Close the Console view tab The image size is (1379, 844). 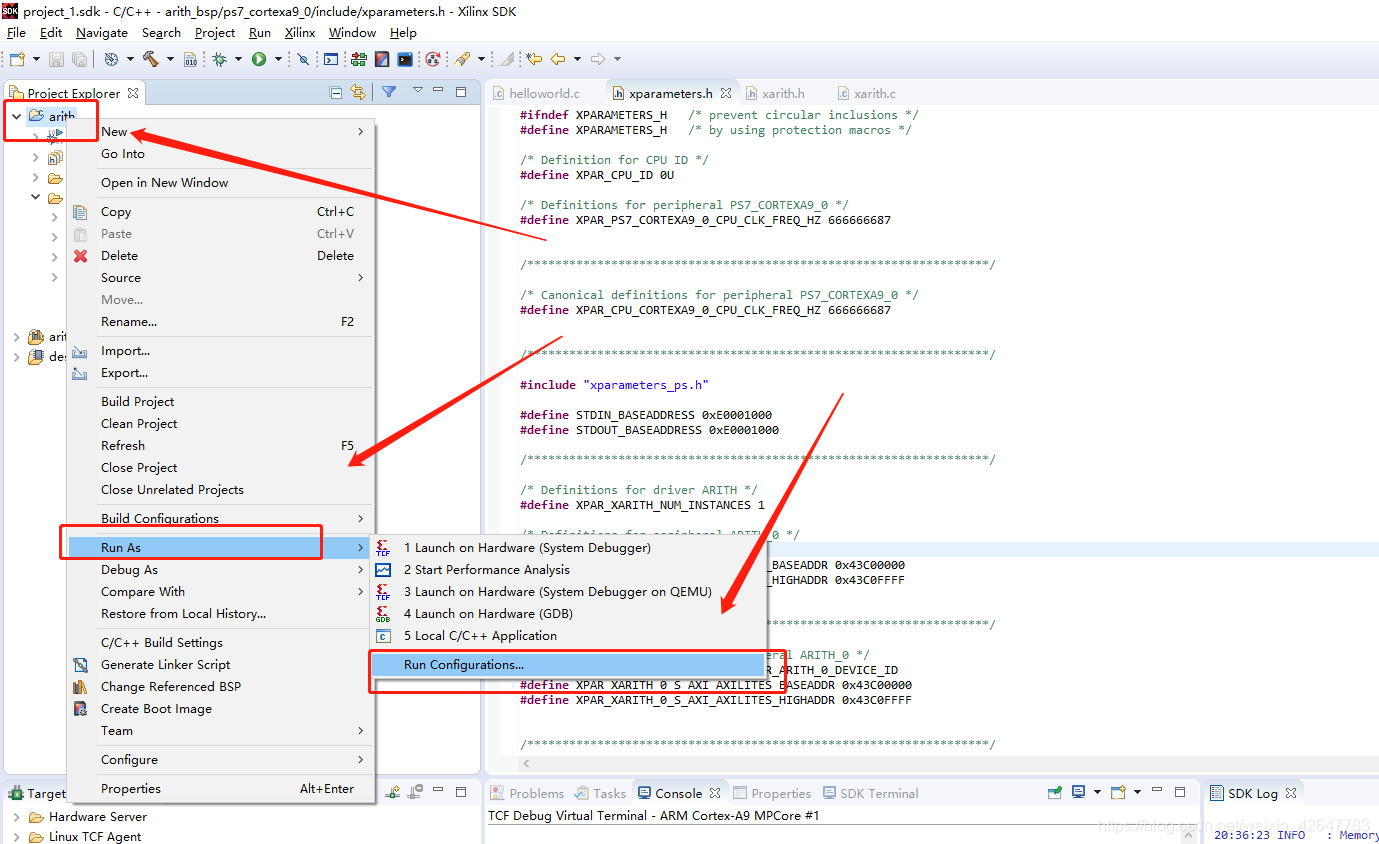[x=715, y=793]
